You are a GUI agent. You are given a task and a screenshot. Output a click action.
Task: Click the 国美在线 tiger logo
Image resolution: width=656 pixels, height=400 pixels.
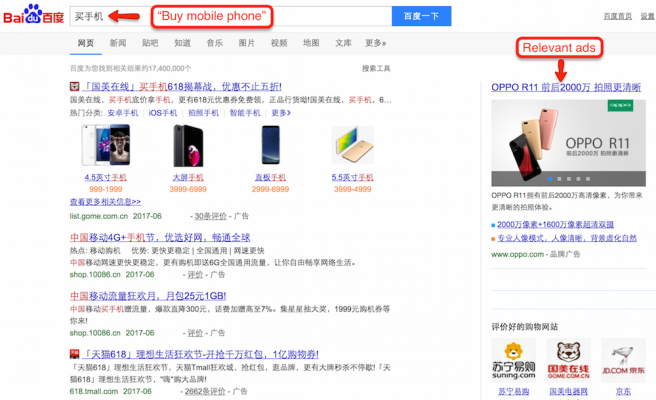[569, 360]
